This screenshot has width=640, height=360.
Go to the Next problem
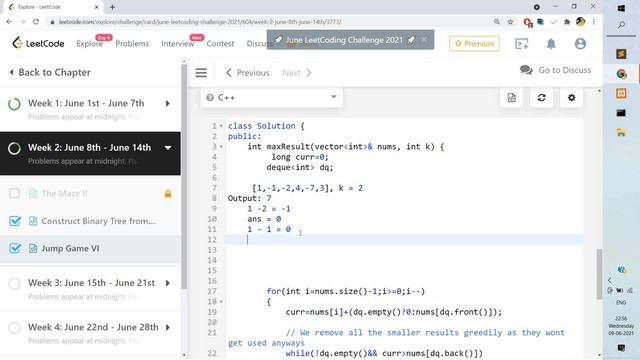point(297,73)
